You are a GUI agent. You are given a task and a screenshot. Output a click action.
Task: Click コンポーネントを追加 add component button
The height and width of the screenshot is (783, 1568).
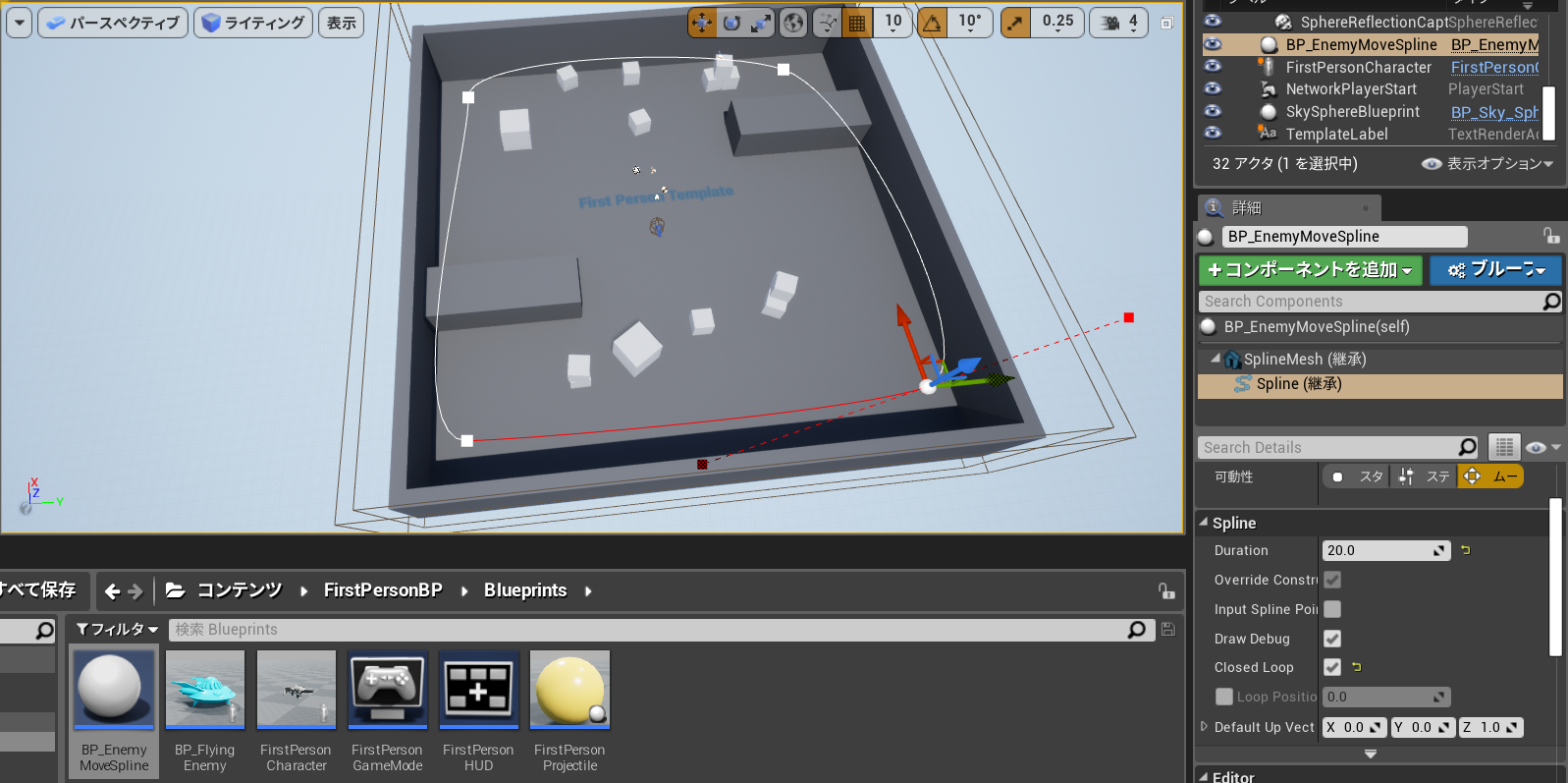coord(1310,270)
